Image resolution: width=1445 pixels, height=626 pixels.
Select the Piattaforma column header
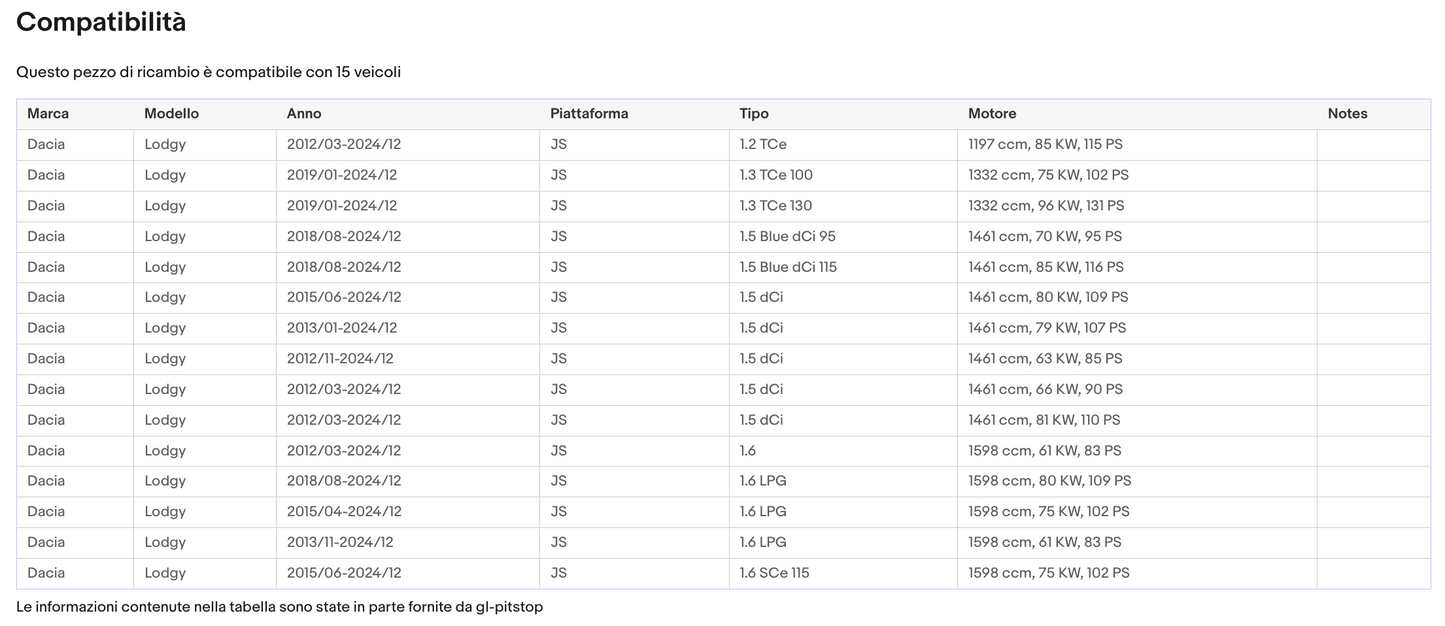[x=589, y=114]
